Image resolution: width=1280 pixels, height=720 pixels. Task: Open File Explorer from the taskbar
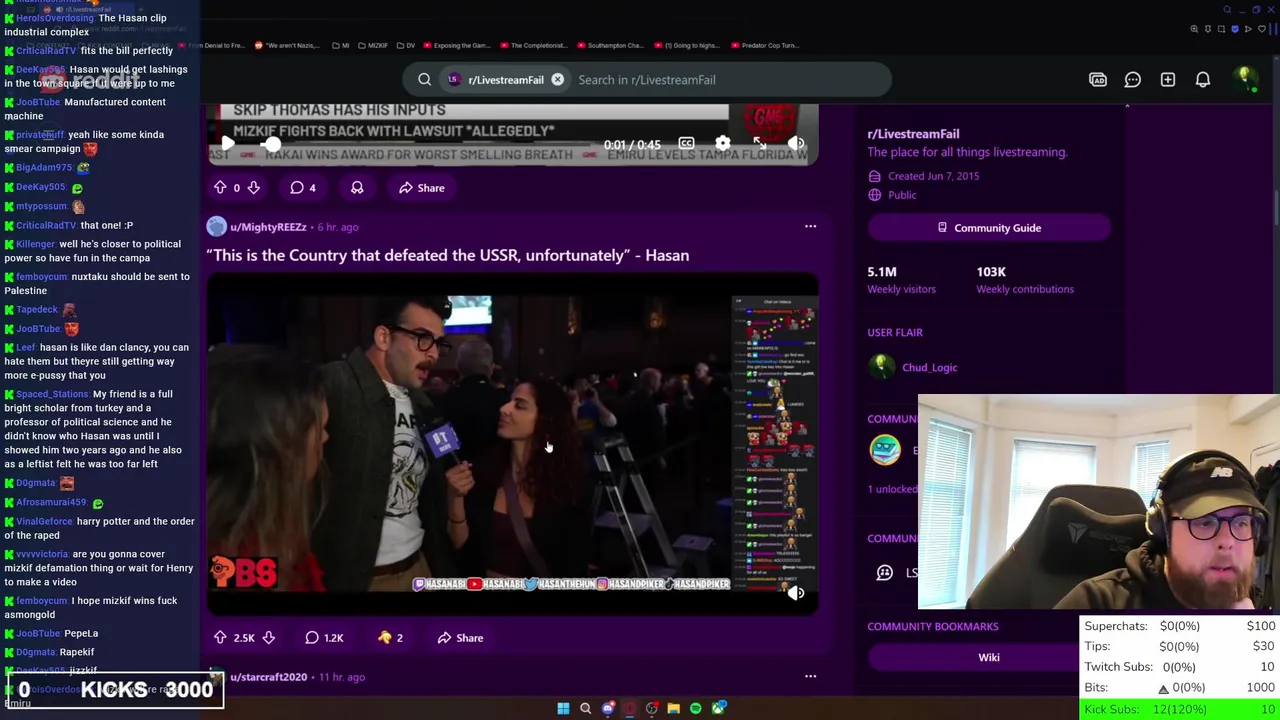point(673,709)
